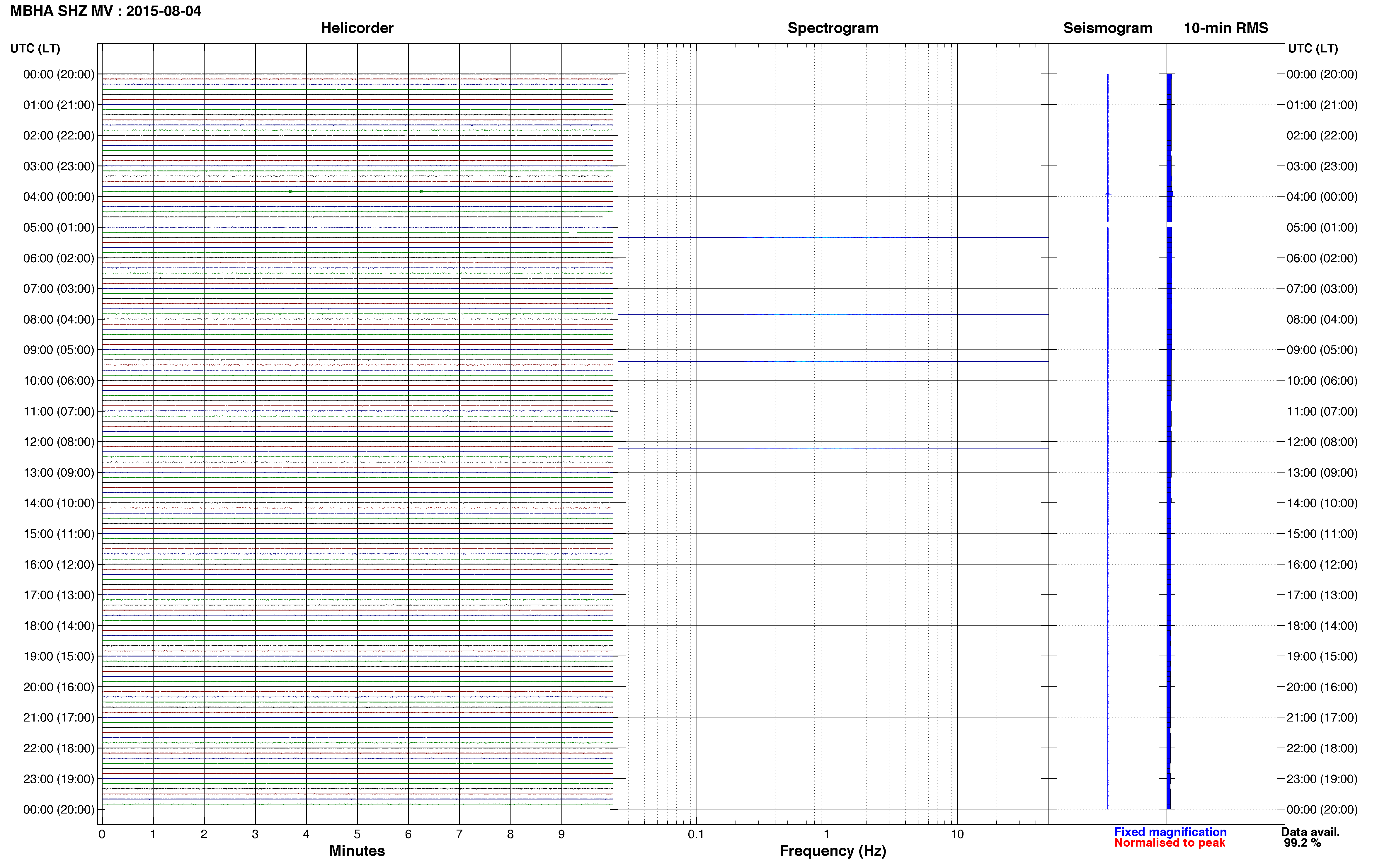Click the 'Seismogram' panel heading
Screen dimensions: 1389x868
point(1108,28)
